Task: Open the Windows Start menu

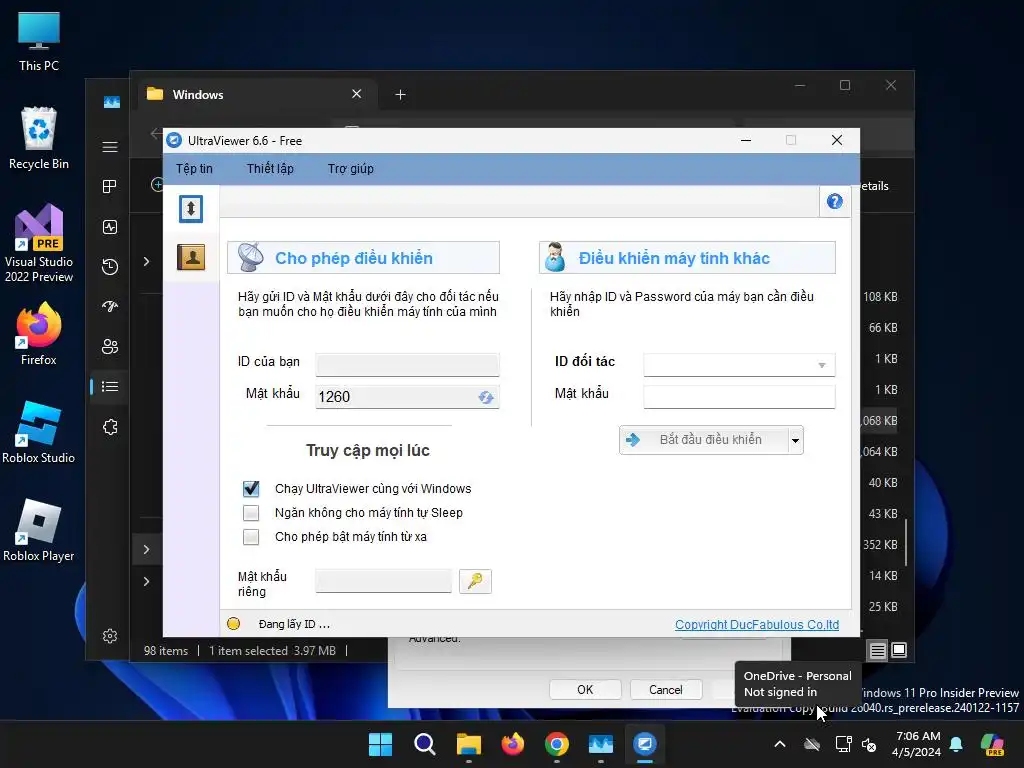Action: (380, 744)
